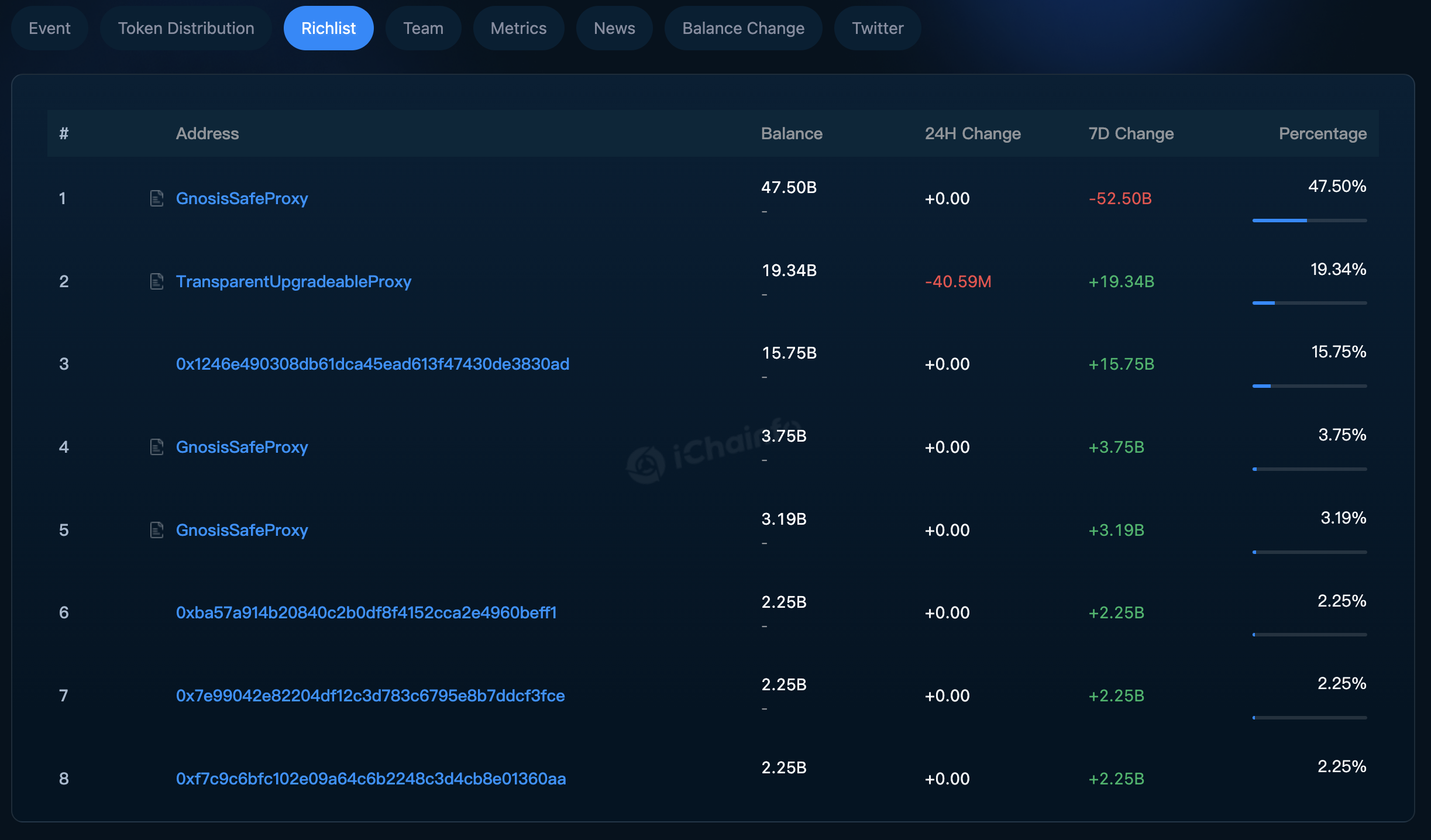Click the -40.59M 24H change value
1431x840 pixels.
958,281
